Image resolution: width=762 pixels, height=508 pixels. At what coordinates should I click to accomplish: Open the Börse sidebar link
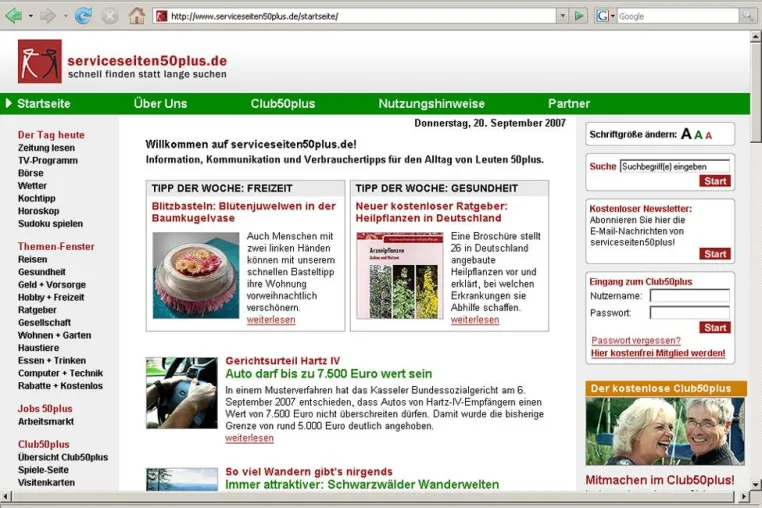(31, 173)
